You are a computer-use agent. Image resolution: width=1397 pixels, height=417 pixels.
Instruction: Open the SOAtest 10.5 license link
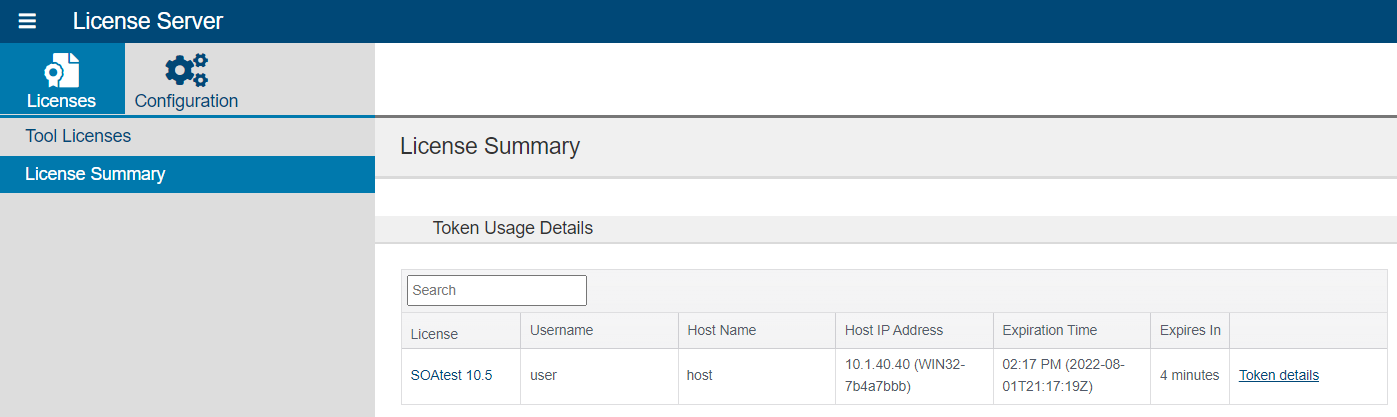pyautogui.click(x=451, y=376)
